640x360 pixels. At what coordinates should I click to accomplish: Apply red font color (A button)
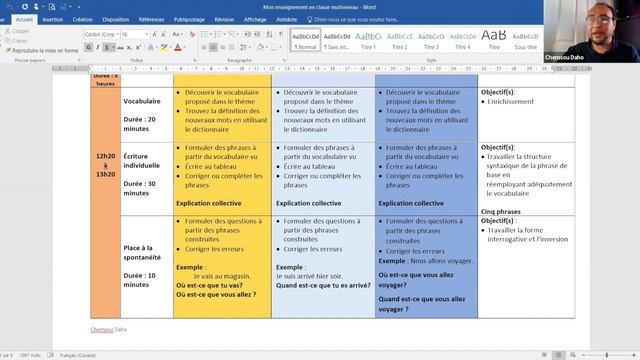(x=178, y=48)
